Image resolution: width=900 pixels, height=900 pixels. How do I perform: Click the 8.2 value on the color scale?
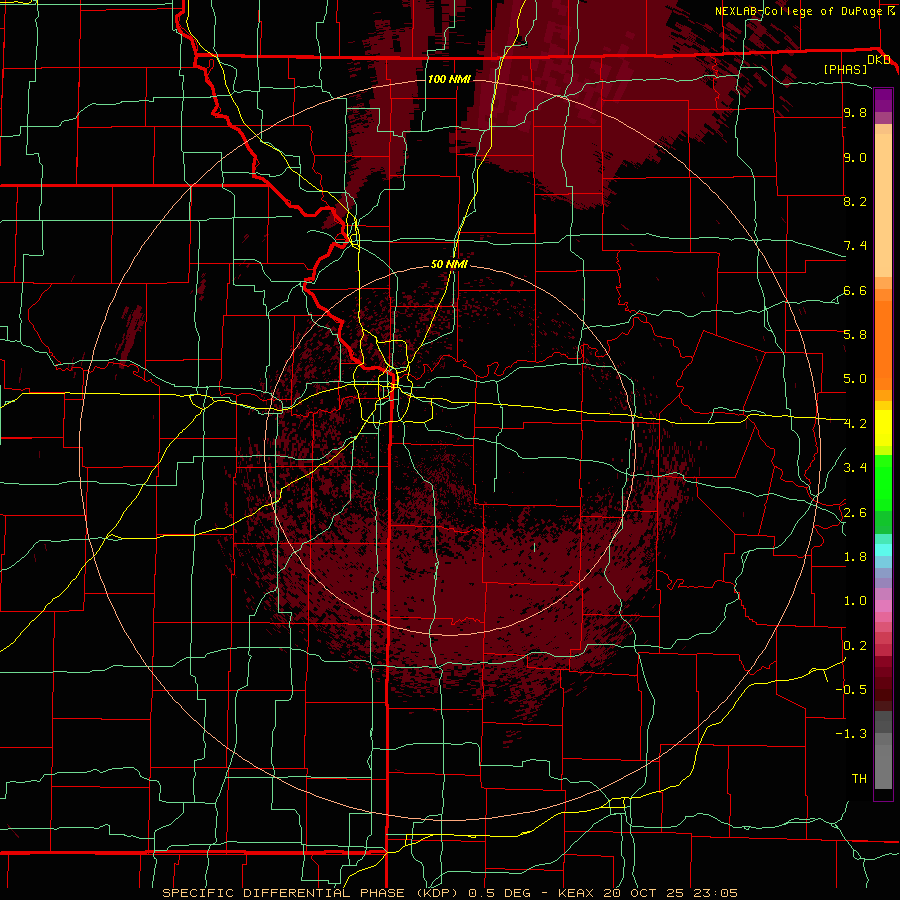pyautogui.click(x=855, y=201)
